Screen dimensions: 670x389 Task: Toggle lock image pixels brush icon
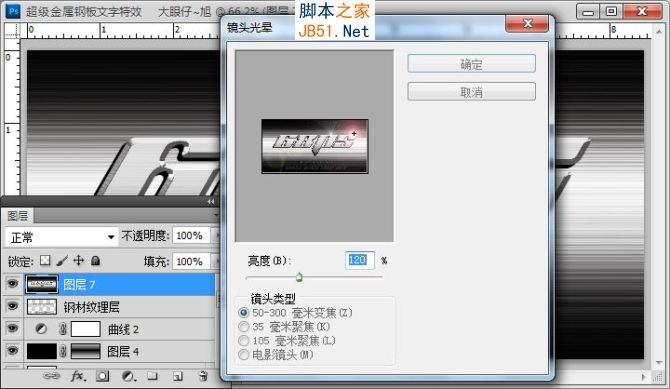[62, 260]
